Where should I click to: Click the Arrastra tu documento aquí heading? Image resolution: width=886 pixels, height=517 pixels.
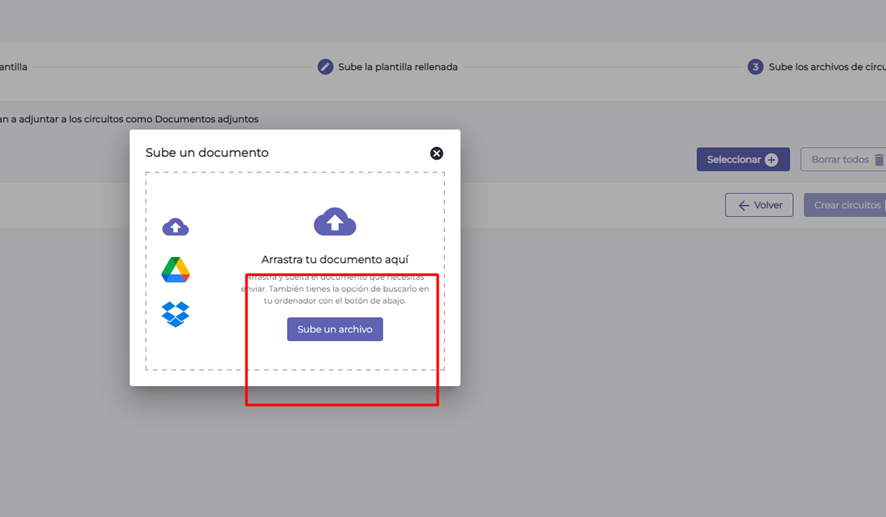tap(335, 259)
